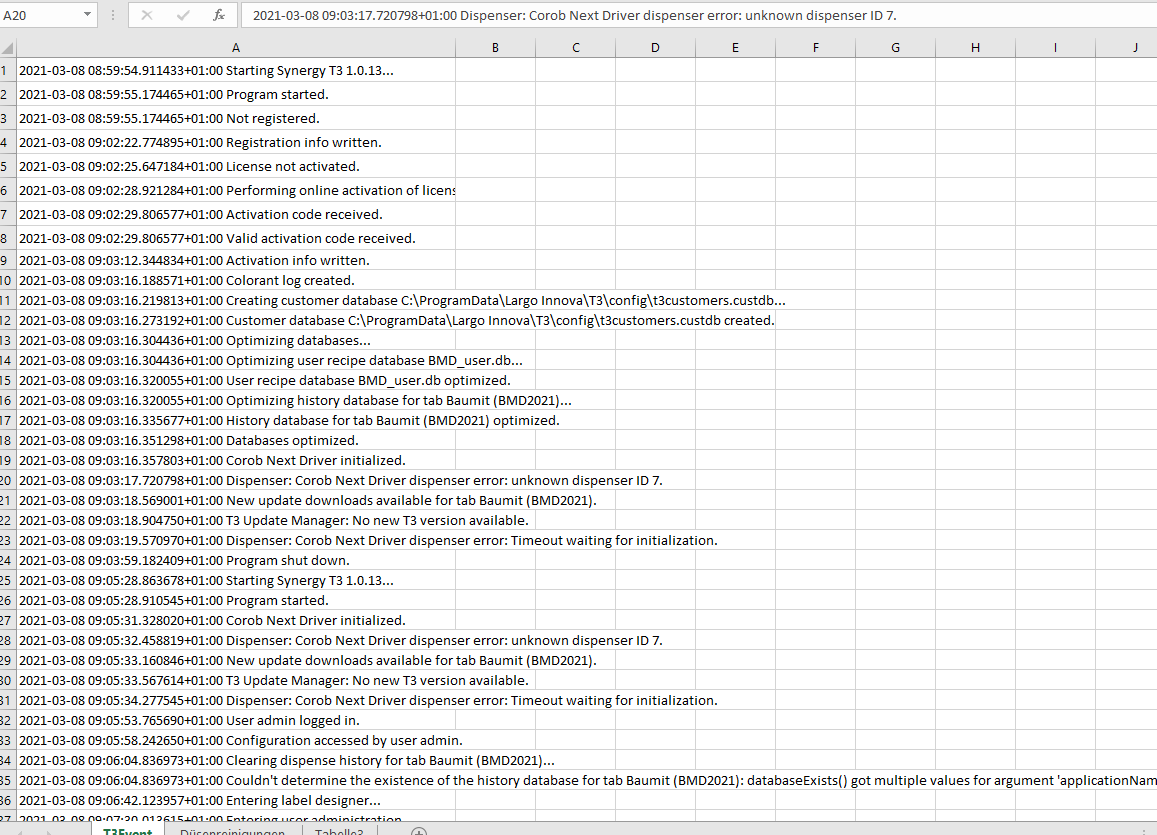Select the 09:05:28.863678 'Starting Synergy T3' cell
The width and height of the screenshot is (1157, 835).
[236, 581]
